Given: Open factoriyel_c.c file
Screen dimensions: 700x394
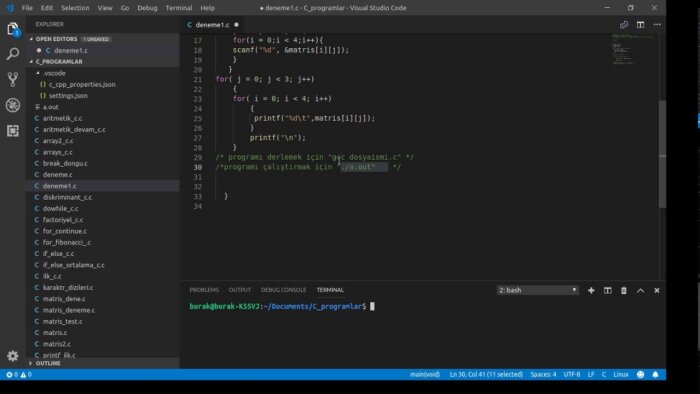Looking at the screenshot, I should click(103, 220).
